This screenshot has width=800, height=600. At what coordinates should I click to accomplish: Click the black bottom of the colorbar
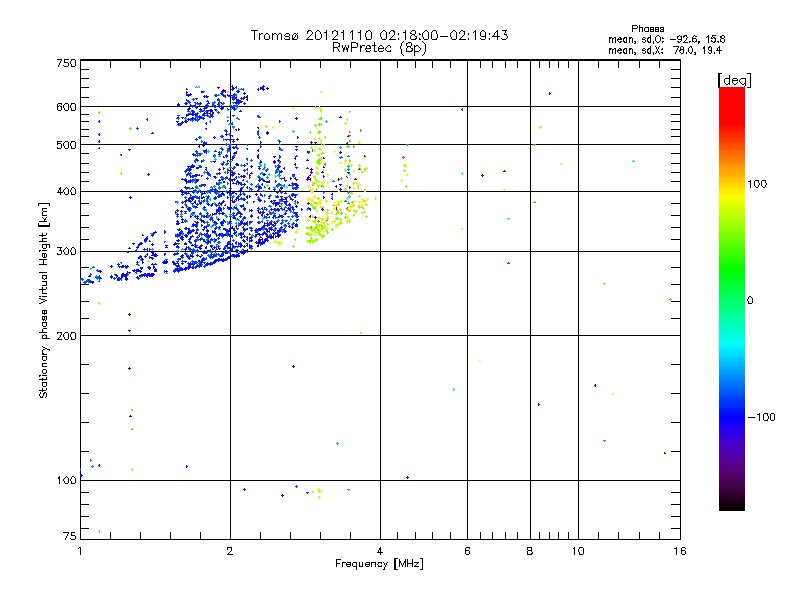[732, 503]
